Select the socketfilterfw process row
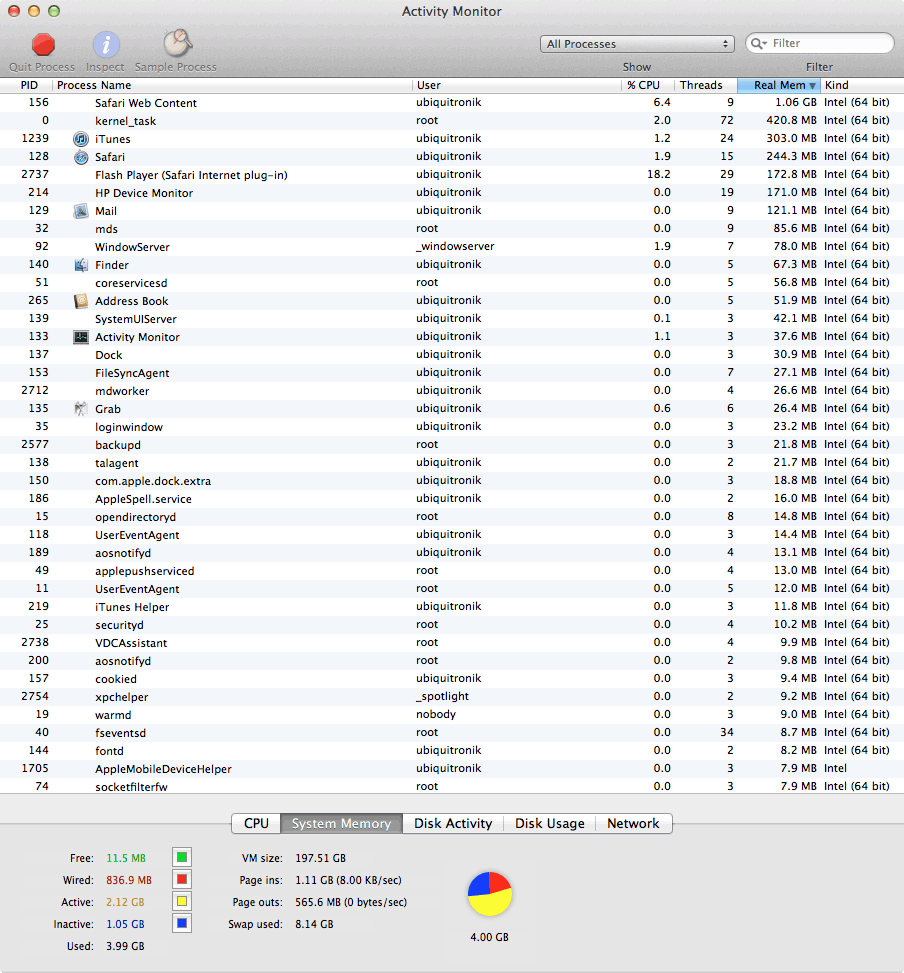The height and width of the screenshot is (973, 904). click(x=452, y=786)
